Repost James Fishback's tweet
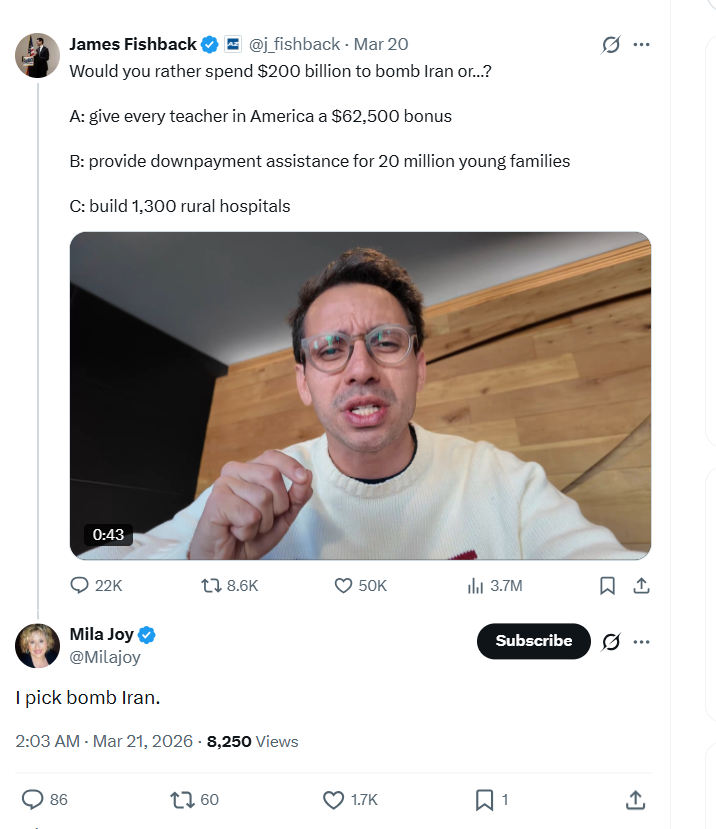The width and height of the screenshot is (716, 829). click(211, 585)
